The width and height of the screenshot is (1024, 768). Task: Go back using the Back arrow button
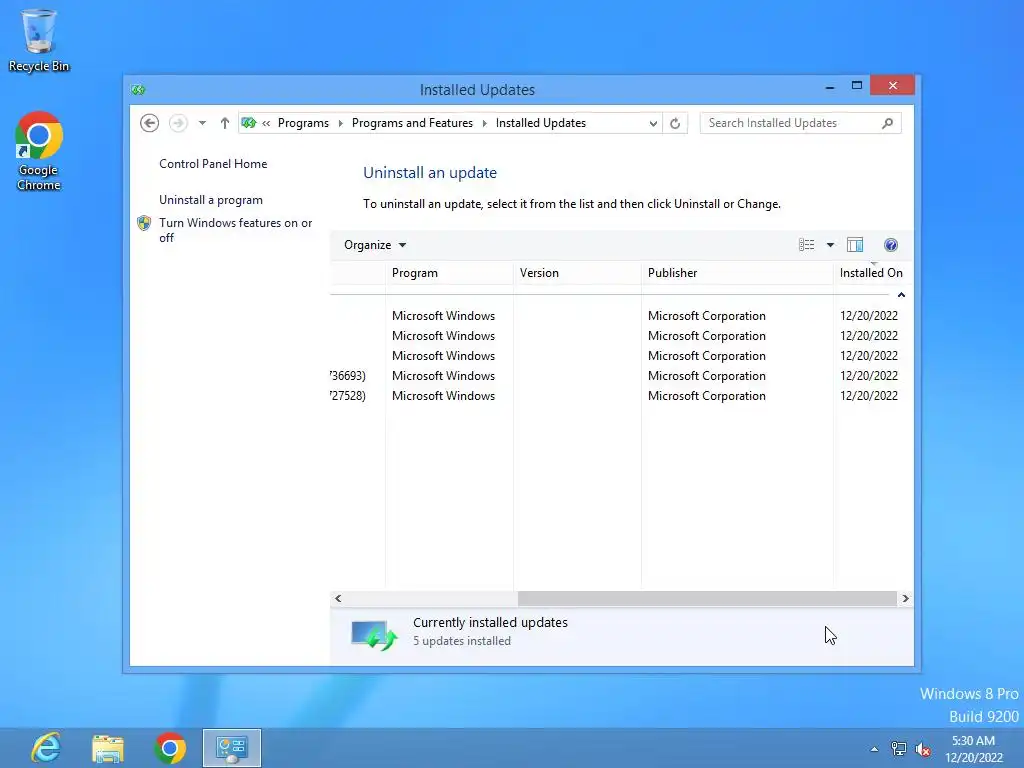[150, 123]
